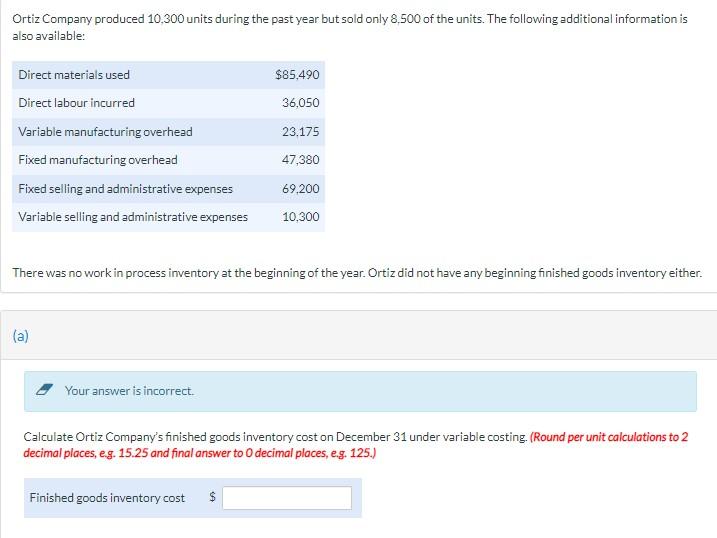The image size is (717, 538).
Task: Select 'Variable selling and administrative expenses' label
Action: tap(133, 217)
